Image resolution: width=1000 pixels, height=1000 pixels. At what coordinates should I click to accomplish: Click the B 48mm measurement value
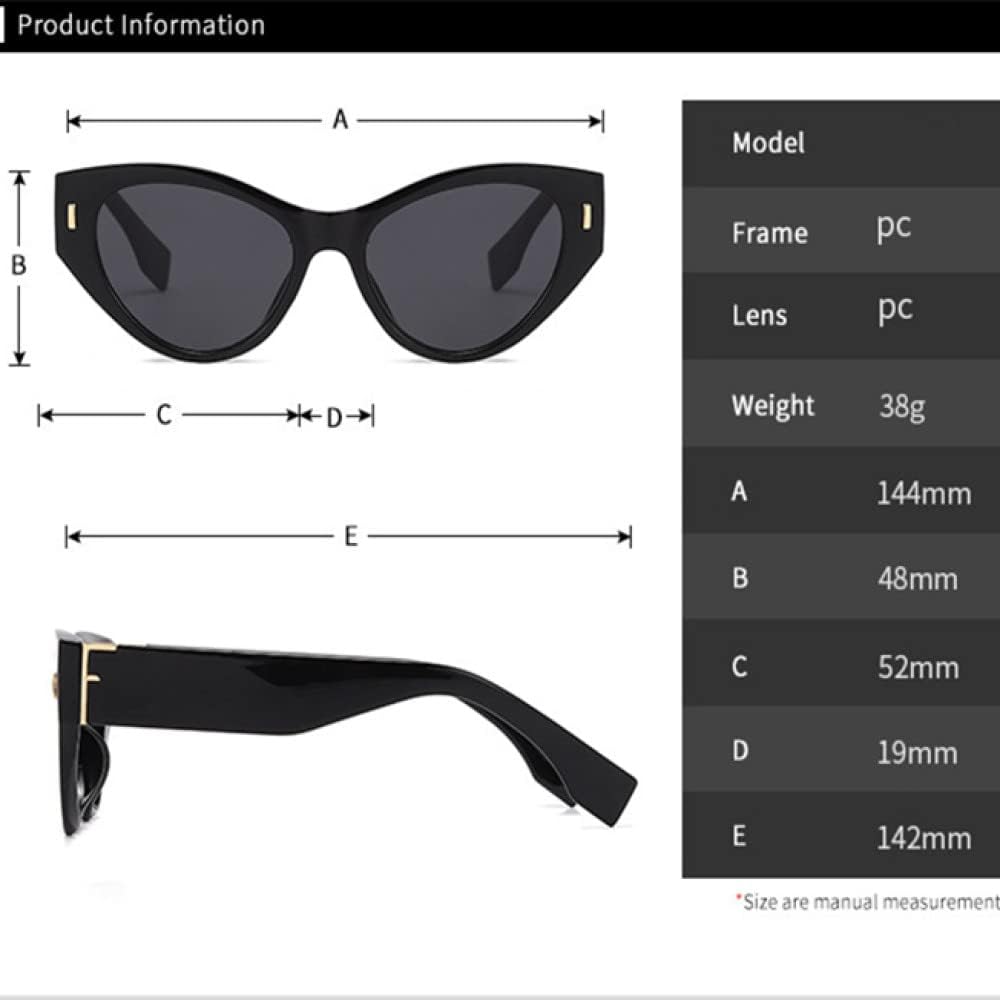[x=918, y=579]
